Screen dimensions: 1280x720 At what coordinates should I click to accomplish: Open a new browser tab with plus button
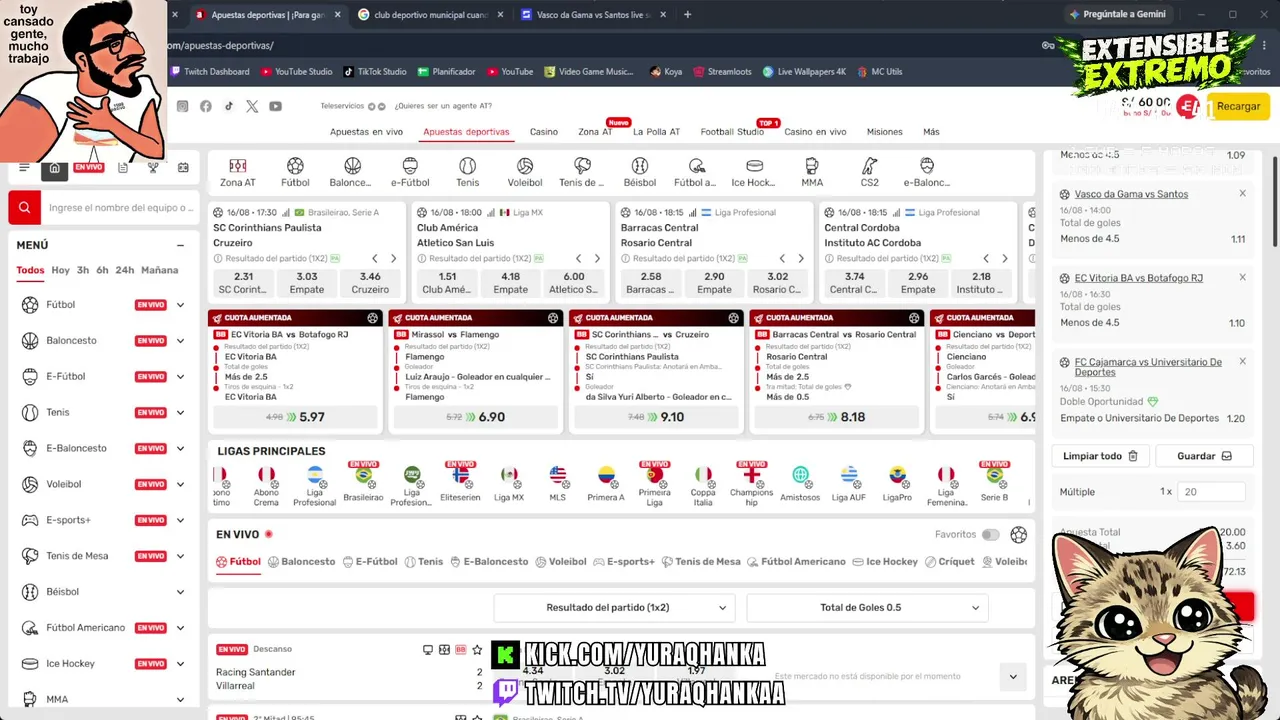point(687,15)
